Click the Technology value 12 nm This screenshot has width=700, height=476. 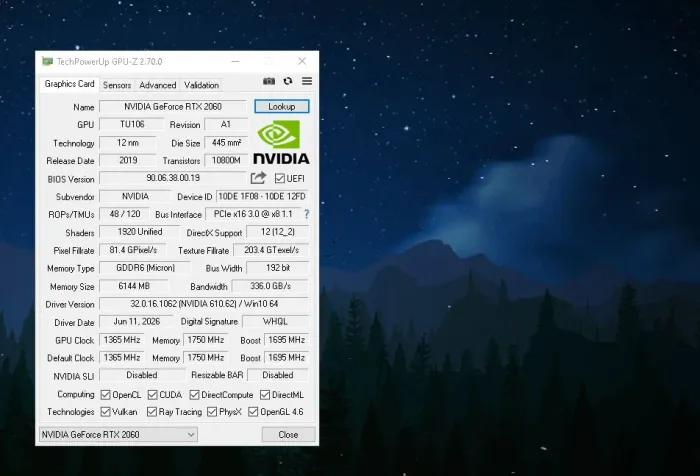coord(128,143)
